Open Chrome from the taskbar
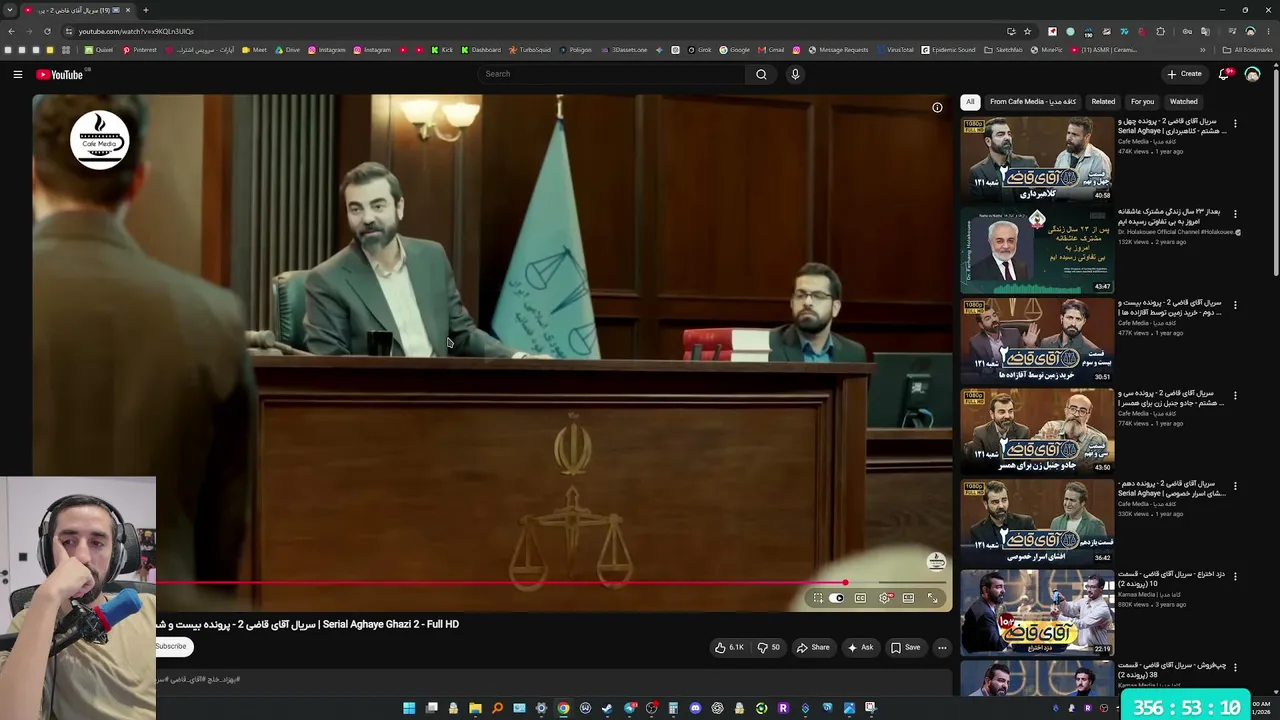 (x=563, y=708)
